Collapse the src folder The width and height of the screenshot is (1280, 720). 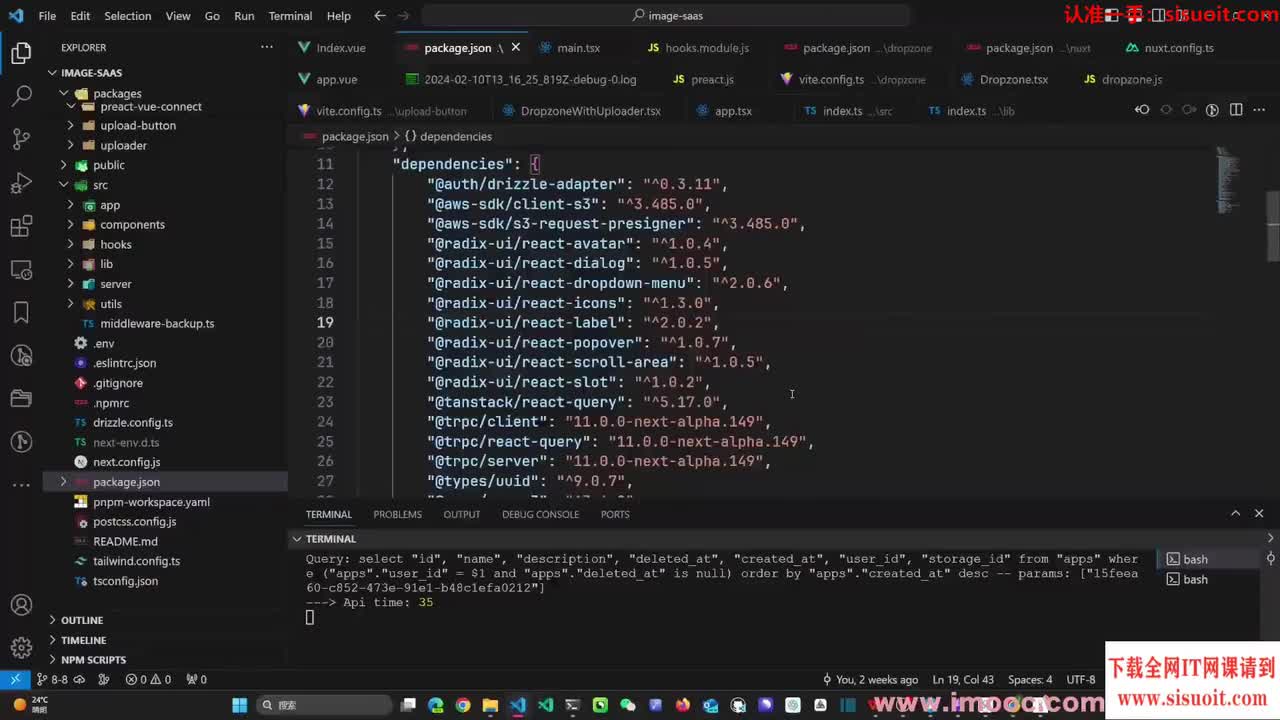(165, 185)
